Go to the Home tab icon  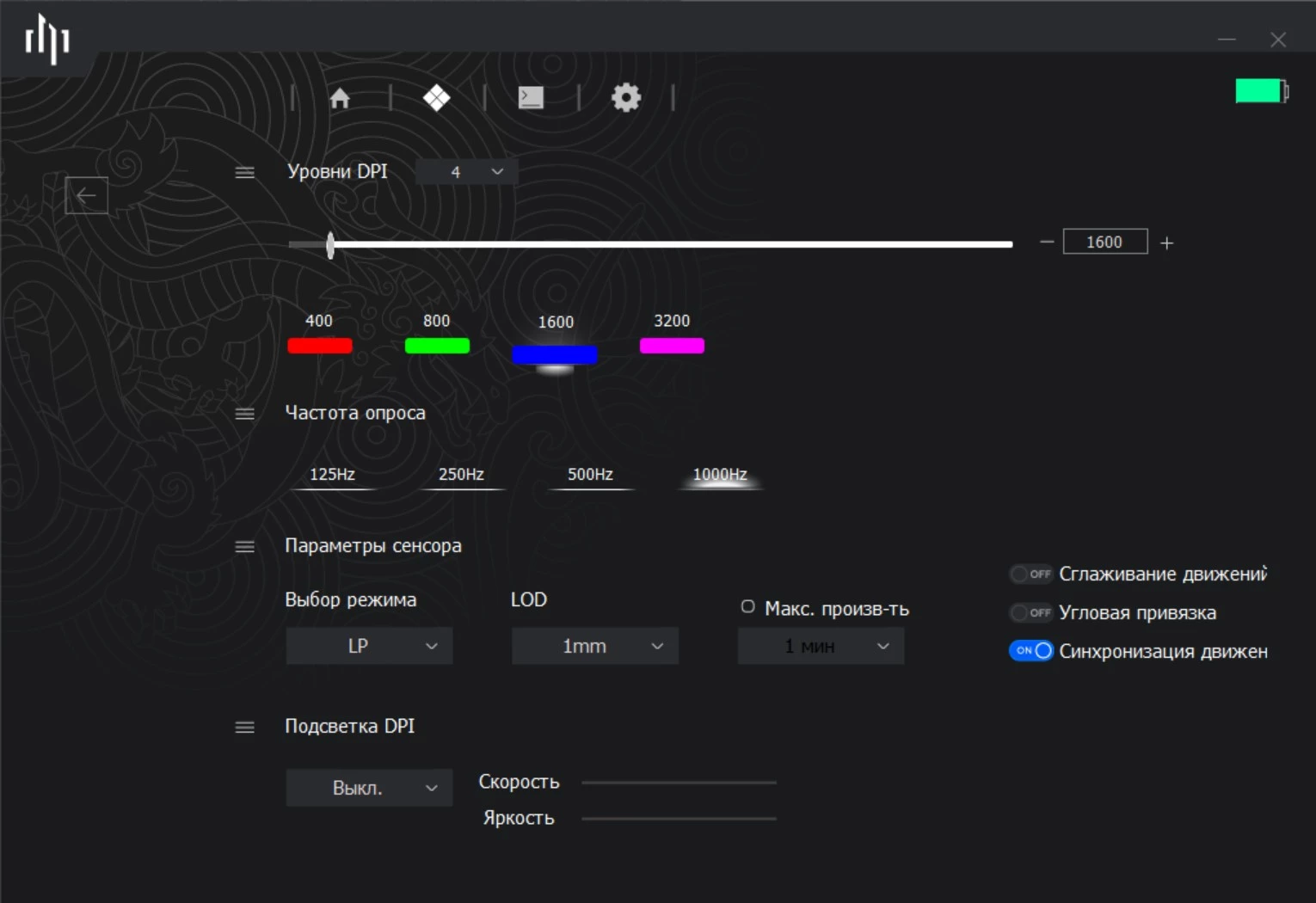click(340, 98)
